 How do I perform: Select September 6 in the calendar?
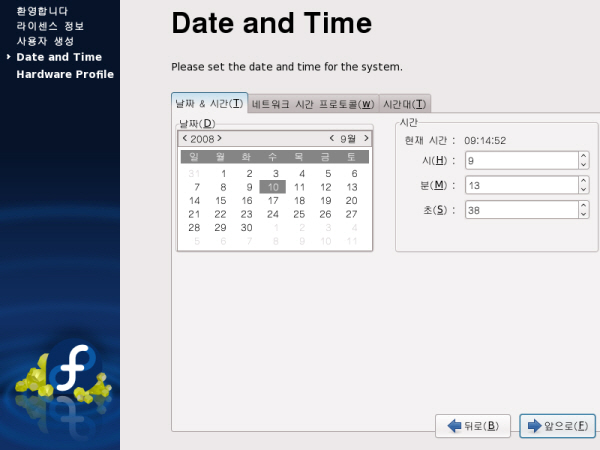point(354,174)
